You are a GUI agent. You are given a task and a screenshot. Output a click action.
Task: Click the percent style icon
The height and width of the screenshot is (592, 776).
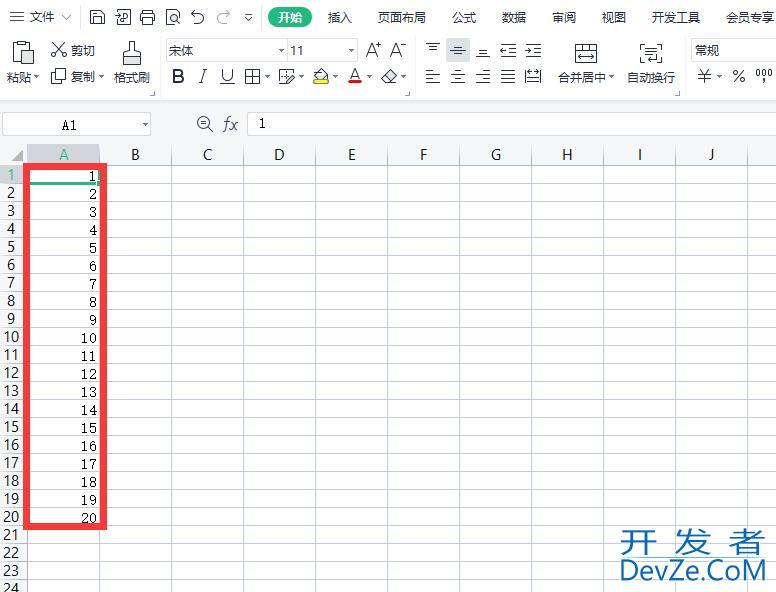coord(739,76)
